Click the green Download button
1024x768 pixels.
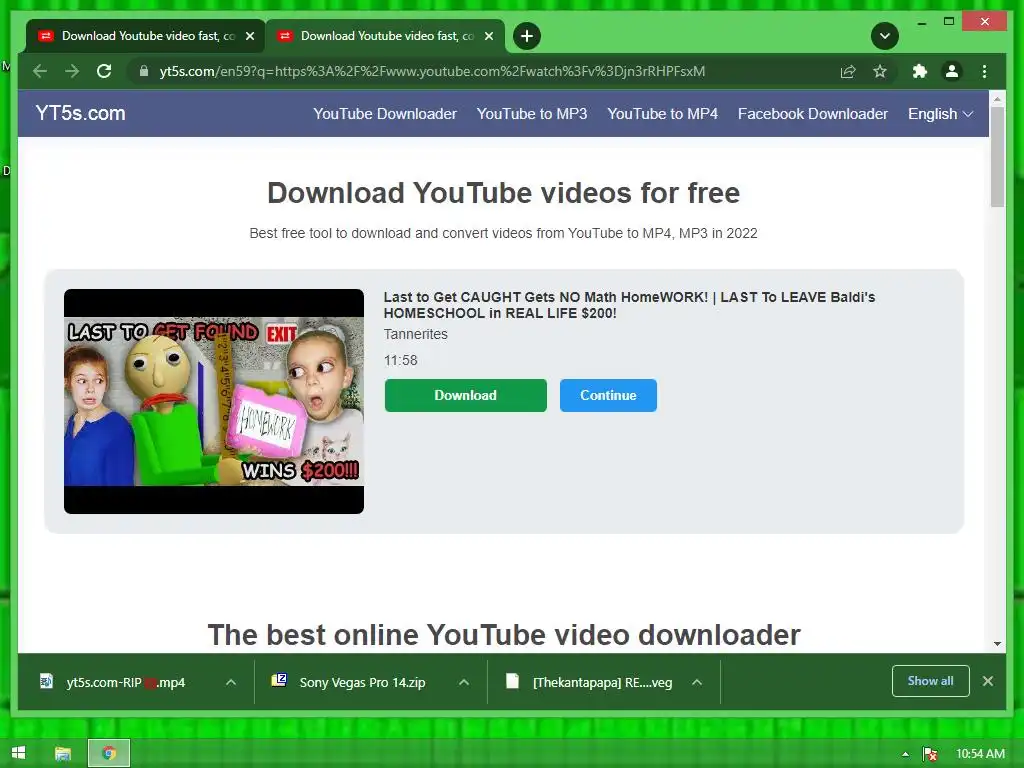click(x=466, y=395)
